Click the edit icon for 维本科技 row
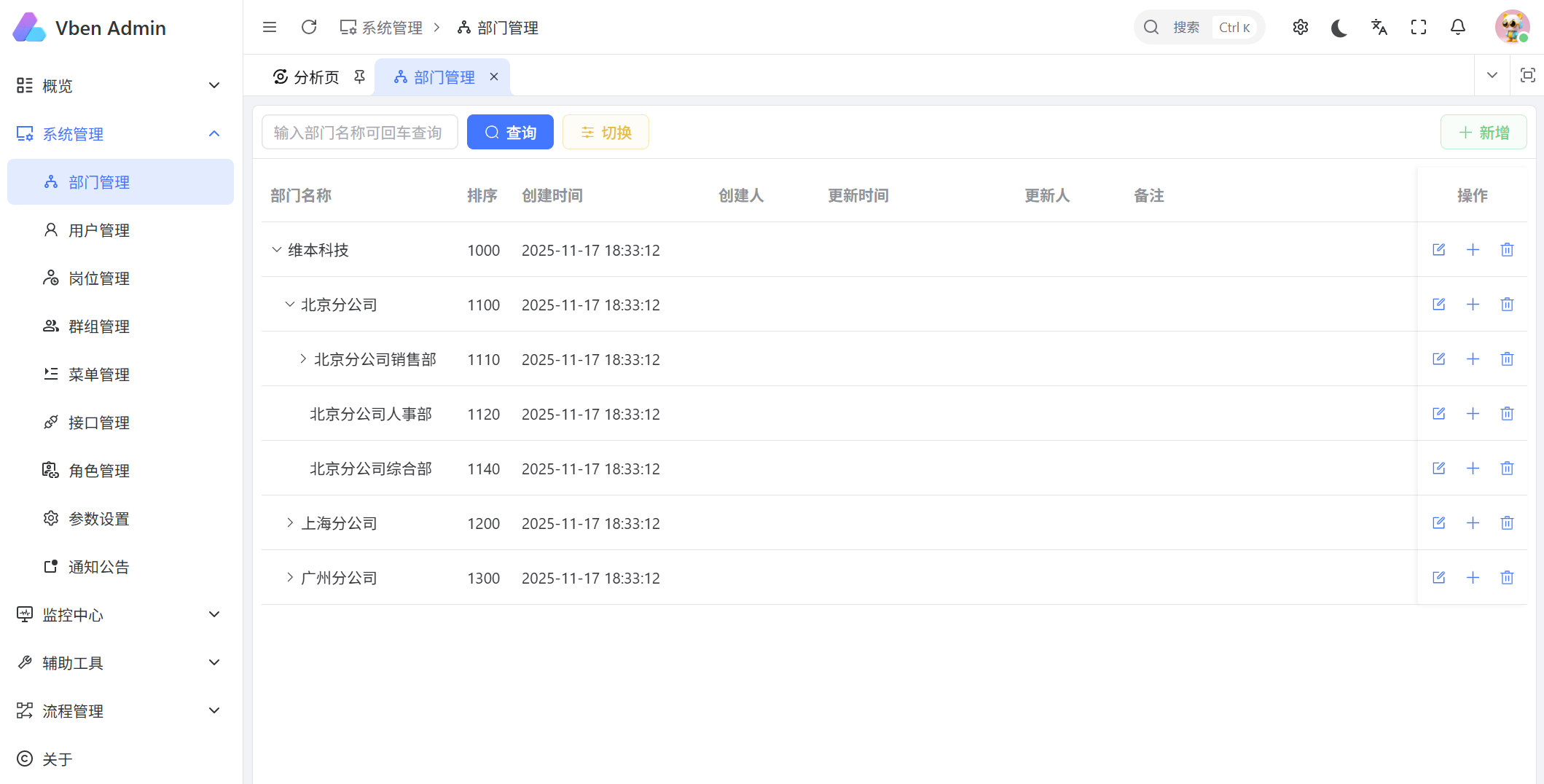Image resolution: width=1544 pixels, height=784 pixels. (x=1438, y=250)
